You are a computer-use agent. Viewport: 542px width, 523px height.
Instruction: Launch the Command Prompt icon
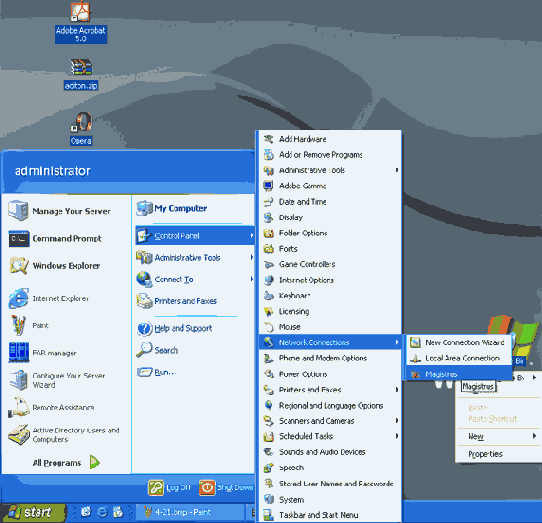tap(18, 239)
